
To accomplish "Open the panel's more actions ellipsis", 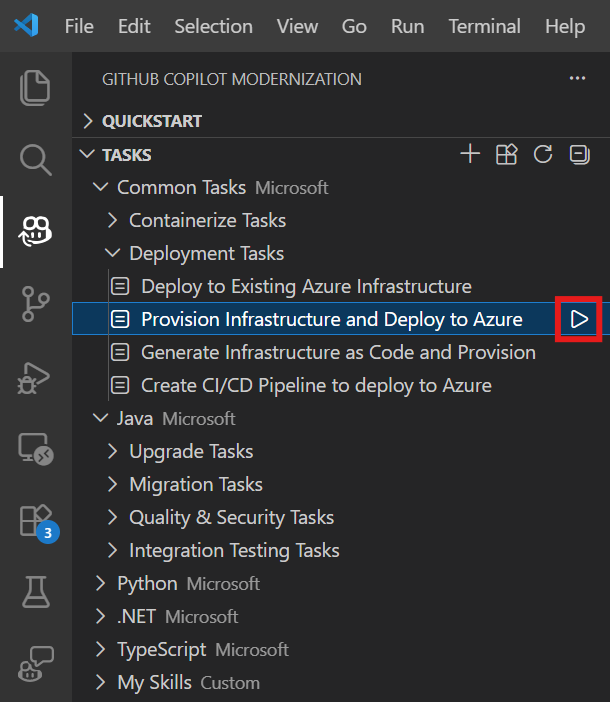I will click(577, 78).
